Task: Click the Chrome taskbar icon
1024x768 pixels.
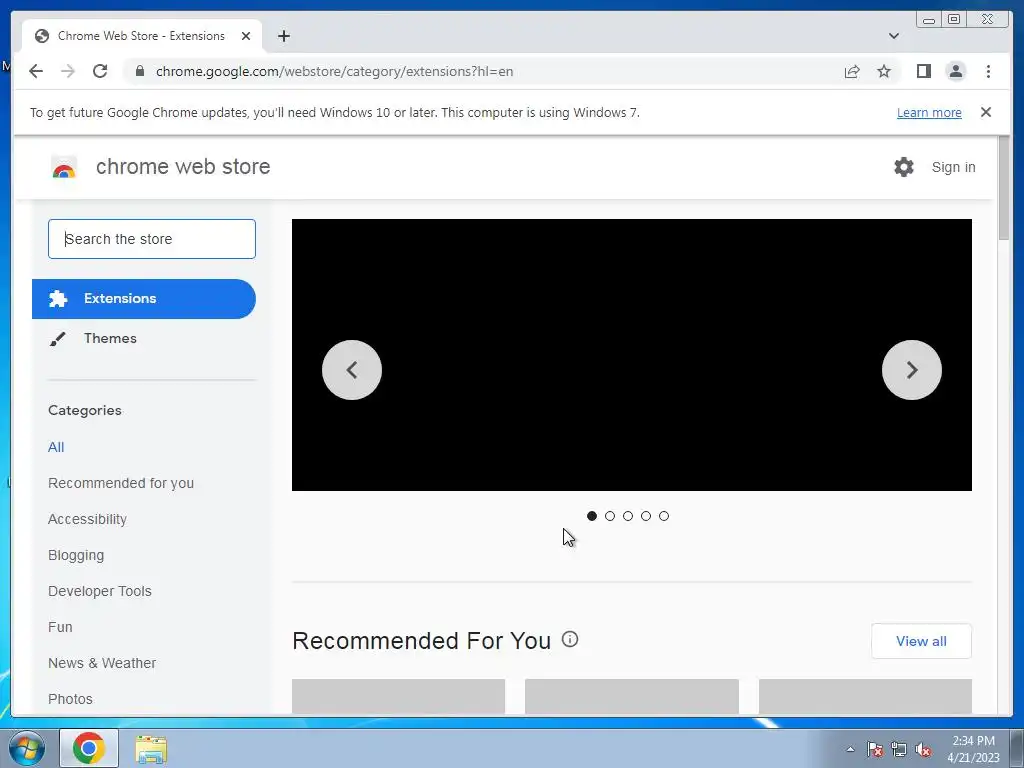Action: [89, 748]
